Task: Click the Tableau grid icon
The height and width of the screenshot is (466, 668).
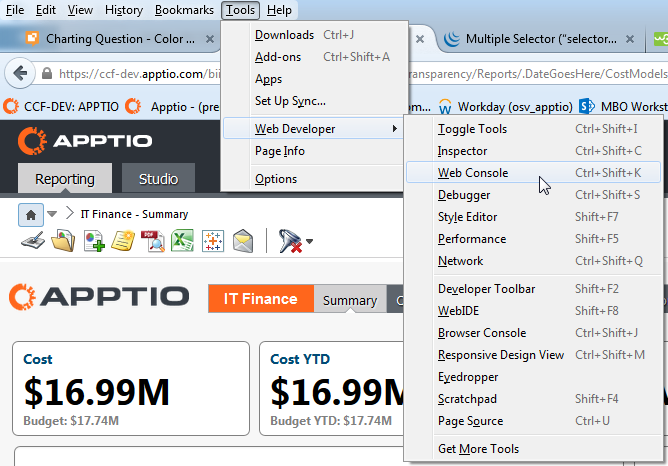Action: point(213,241)
